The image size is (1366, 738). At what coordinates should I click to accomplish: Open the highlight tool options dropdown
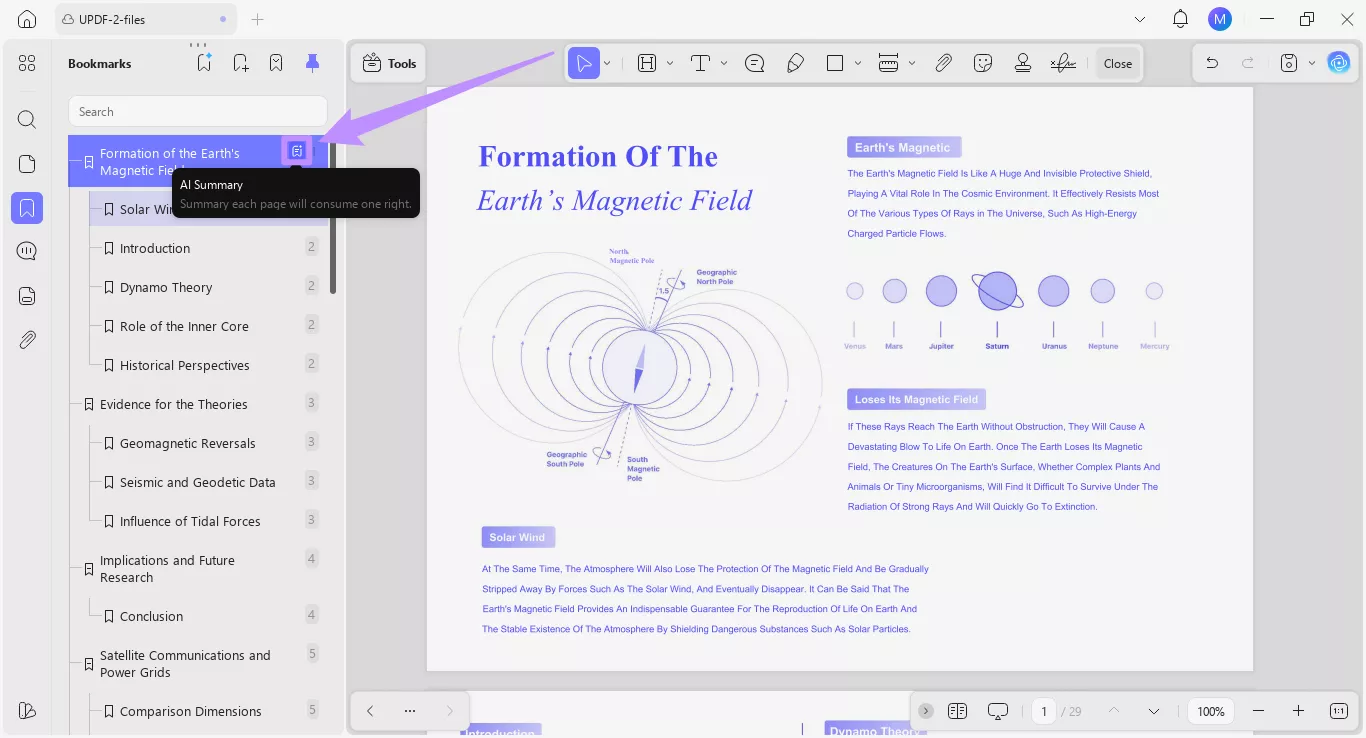pos(669,63)
